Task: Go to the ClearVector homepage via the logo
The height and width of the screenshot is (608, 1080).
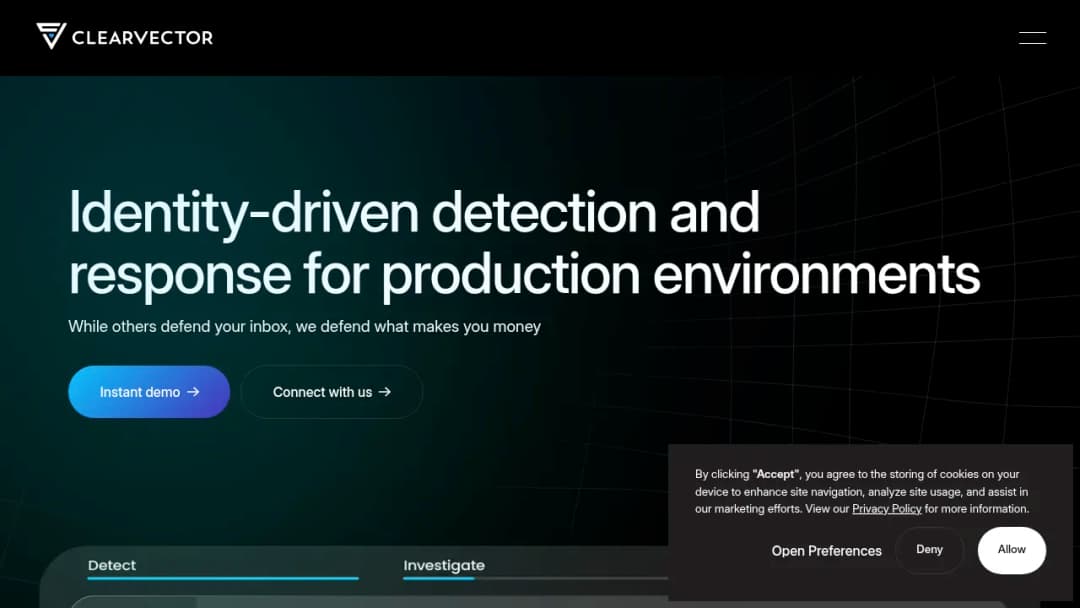Action: click(125, 36)
